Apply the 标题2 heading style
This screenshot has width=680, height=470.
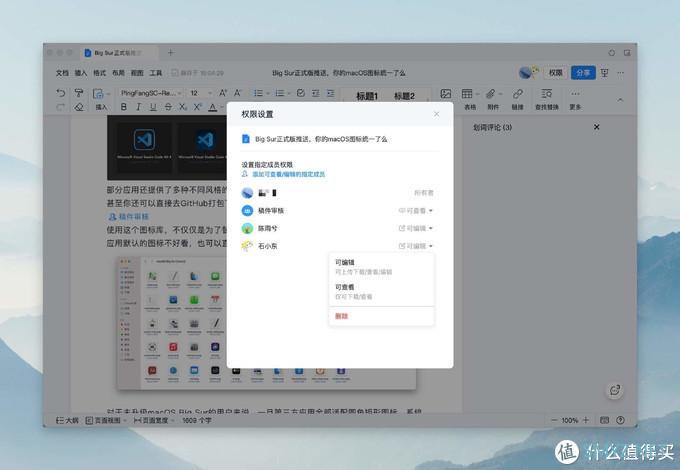pos(404,96)
